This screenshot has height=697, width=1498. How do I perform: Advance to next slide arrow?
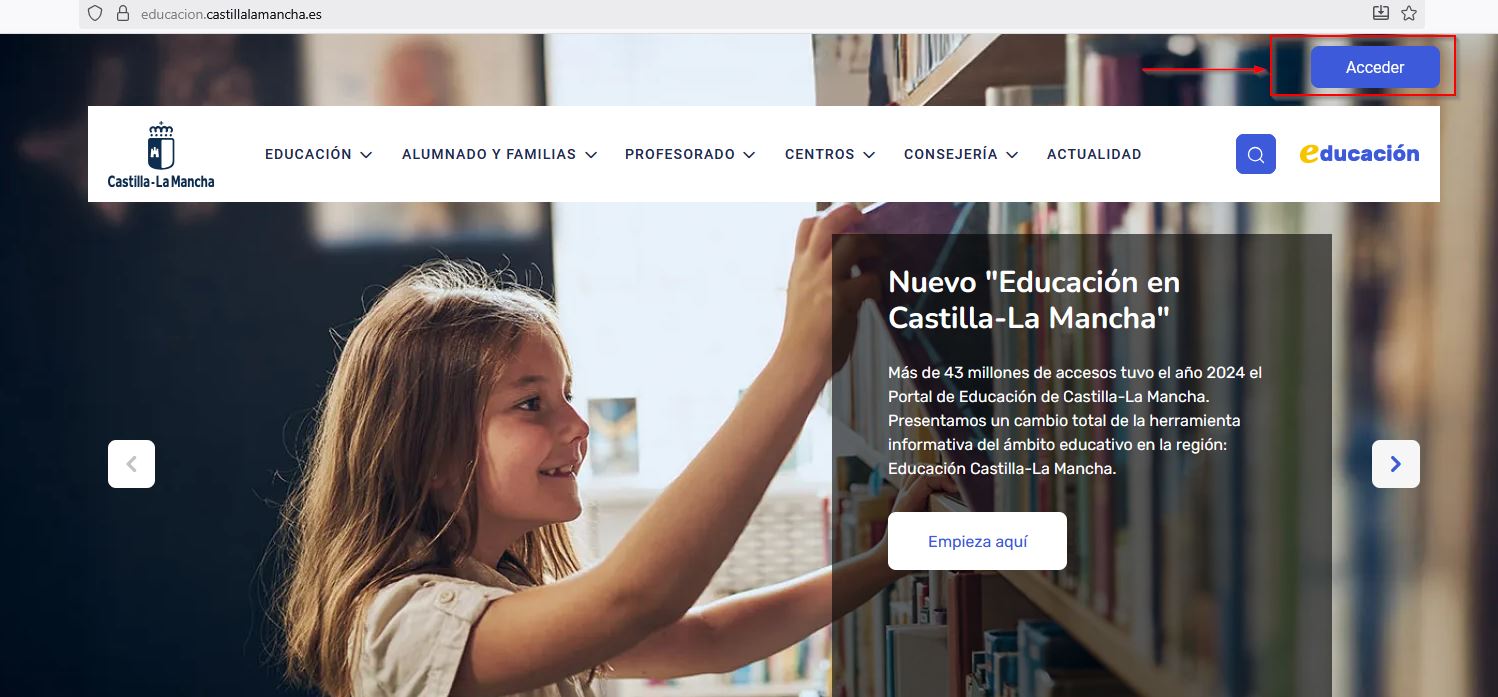1396,464
